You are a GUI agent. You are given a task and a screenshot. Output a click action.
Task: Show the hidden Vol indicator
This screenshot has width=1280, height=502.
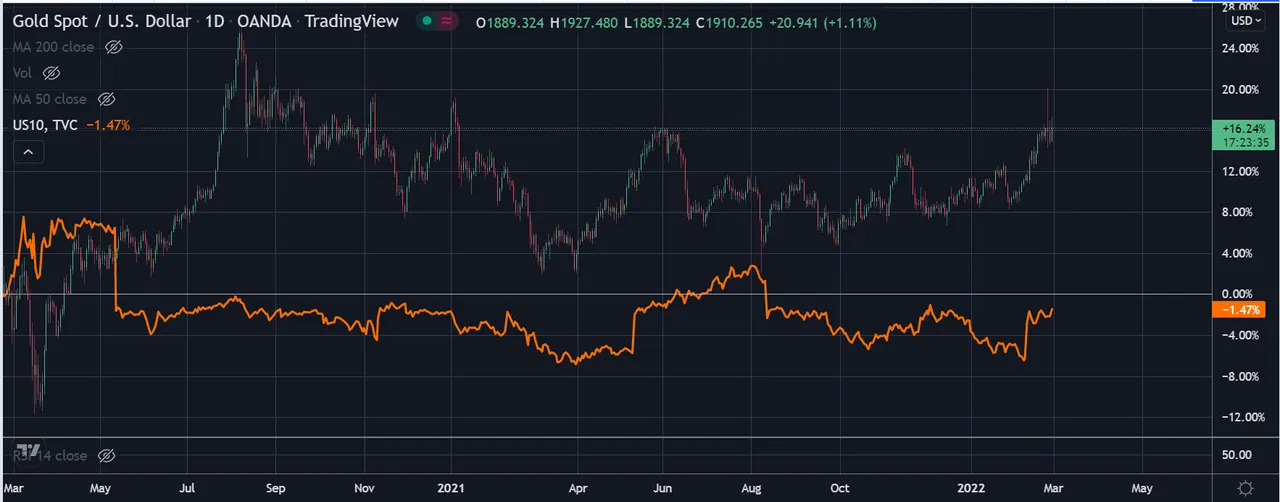point(52,73)
